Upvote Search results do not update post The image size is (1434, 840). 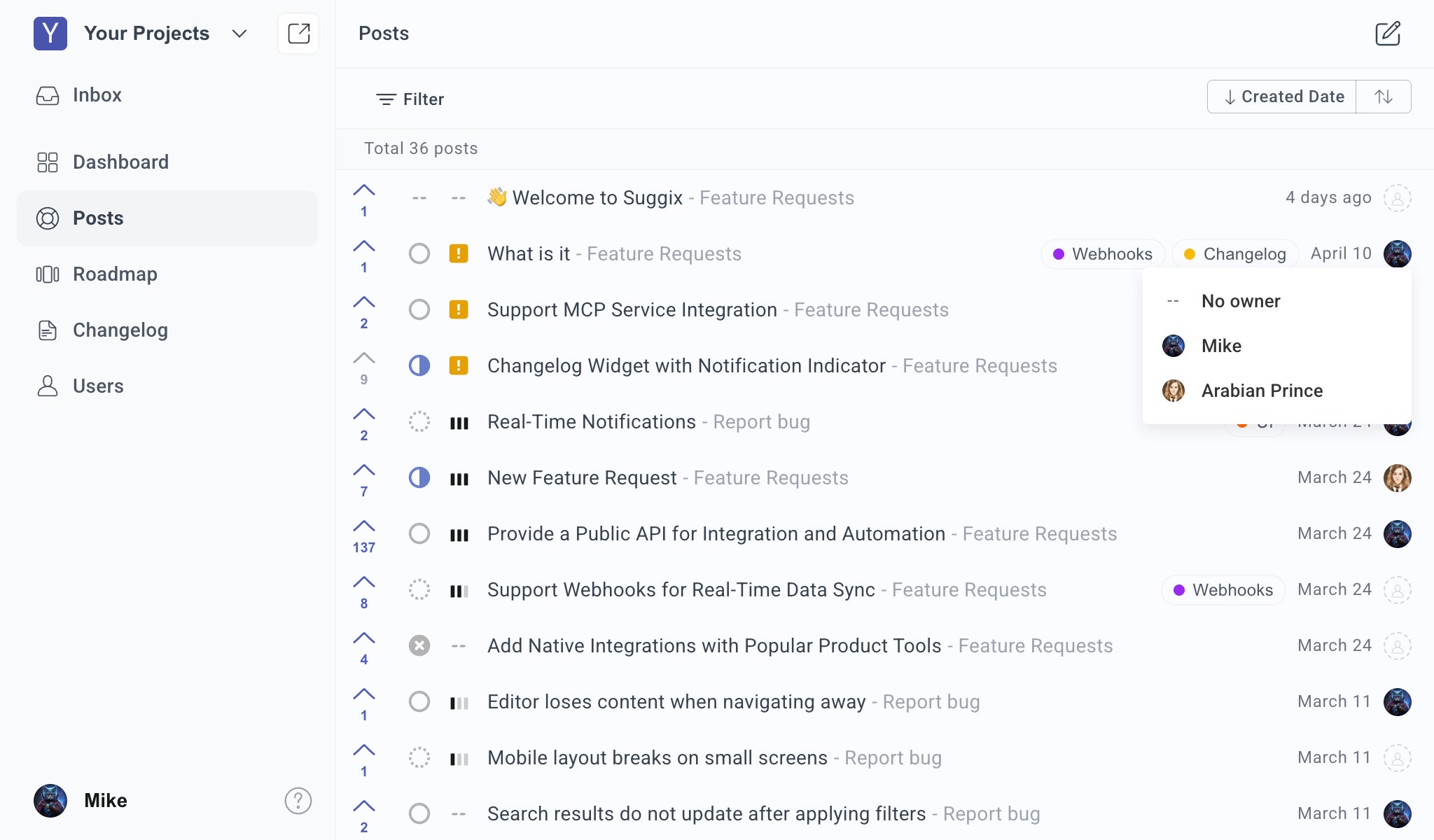364,815
